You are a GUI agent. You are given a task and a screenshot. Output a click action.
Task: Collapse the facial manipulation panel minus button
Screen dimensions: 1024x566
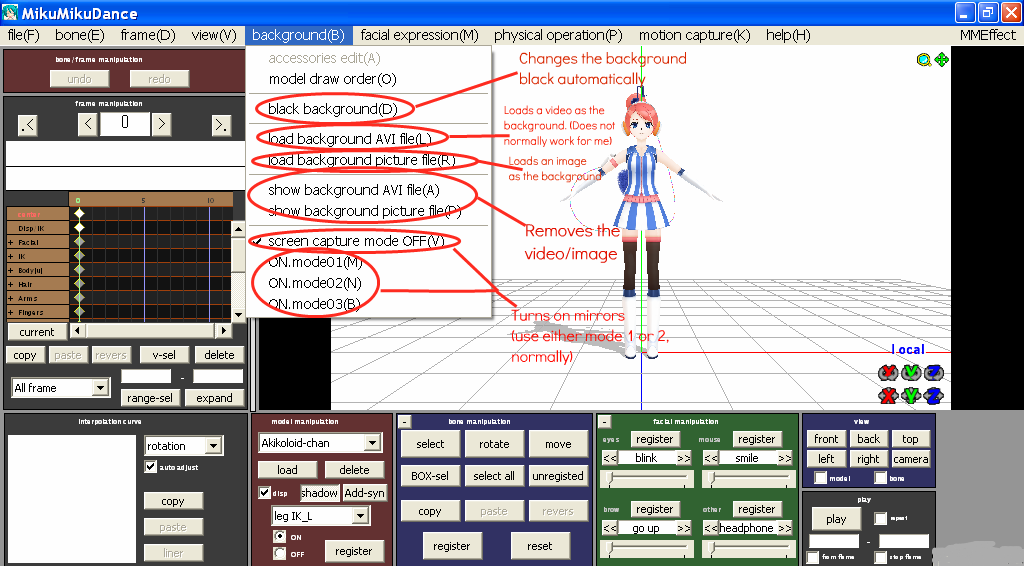click(x=604, y=422)
